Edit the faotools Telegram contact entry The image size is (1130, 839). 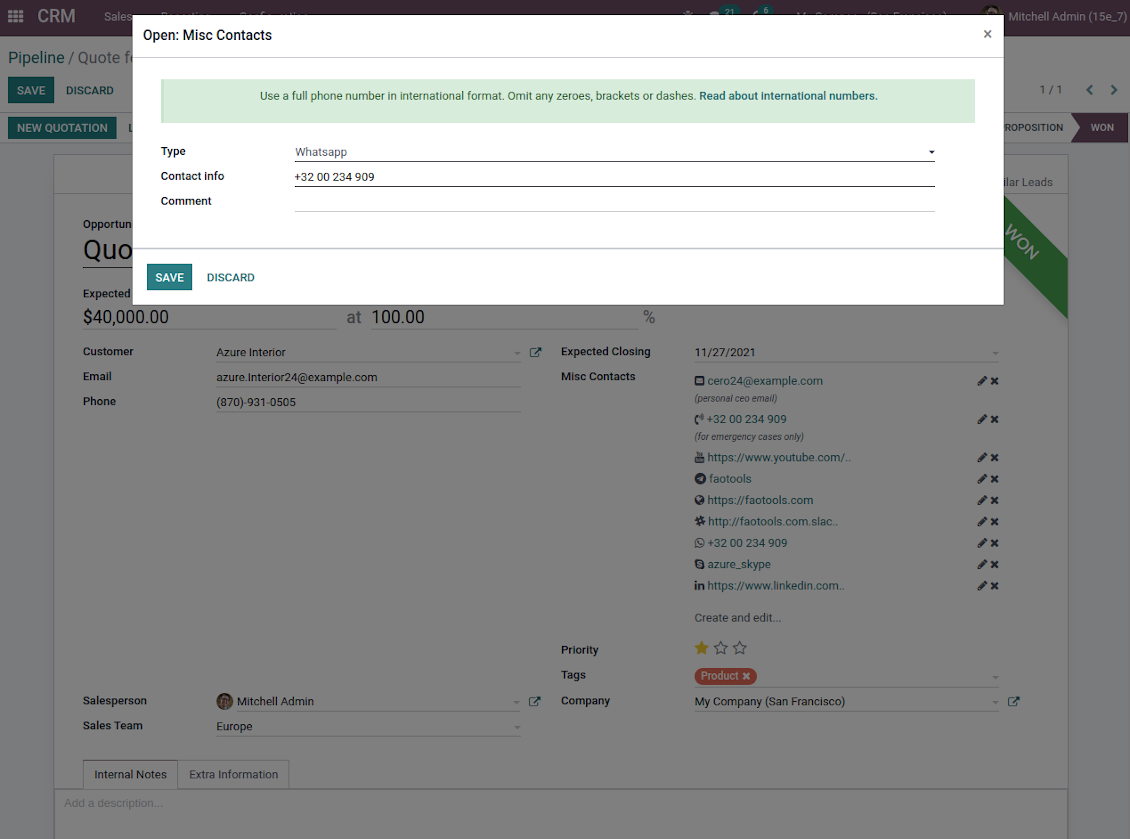(x=982, y=479)
